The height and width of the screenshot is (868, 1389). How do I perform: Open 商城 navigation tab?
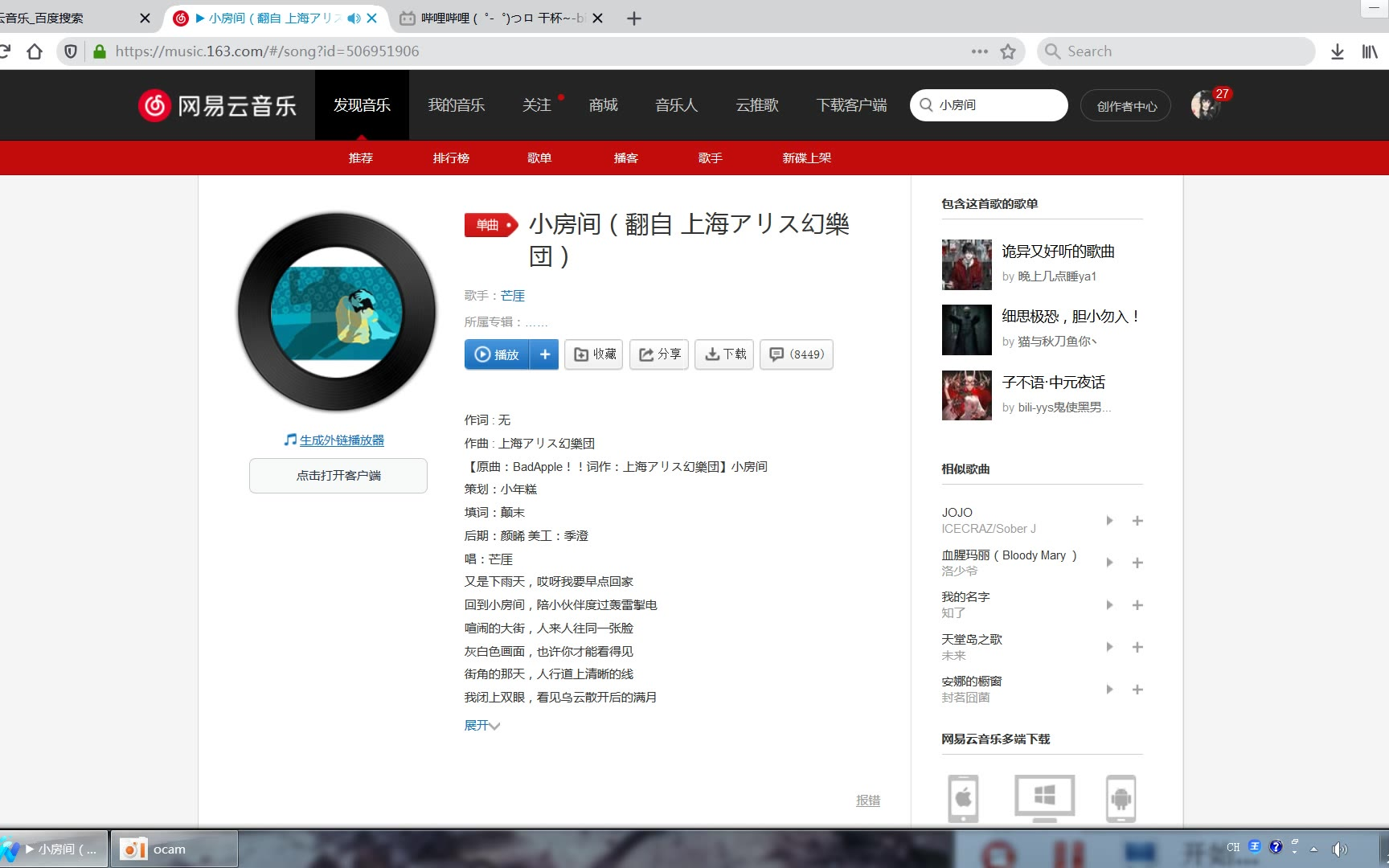tap(603, 105)
